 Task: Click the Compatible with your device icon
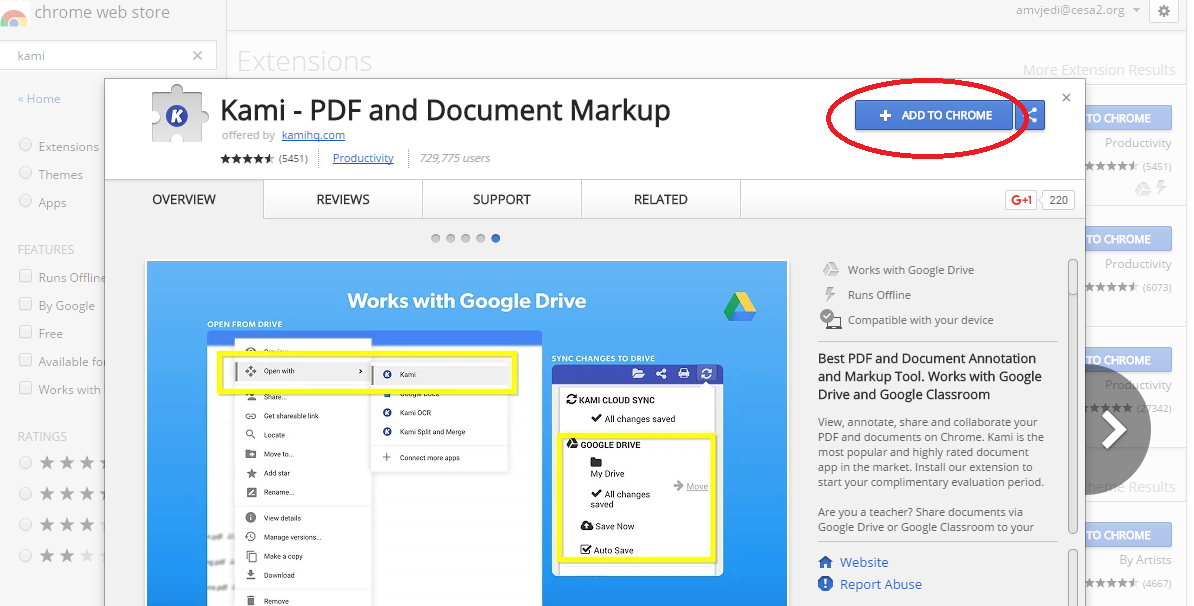tap(830, 319)
